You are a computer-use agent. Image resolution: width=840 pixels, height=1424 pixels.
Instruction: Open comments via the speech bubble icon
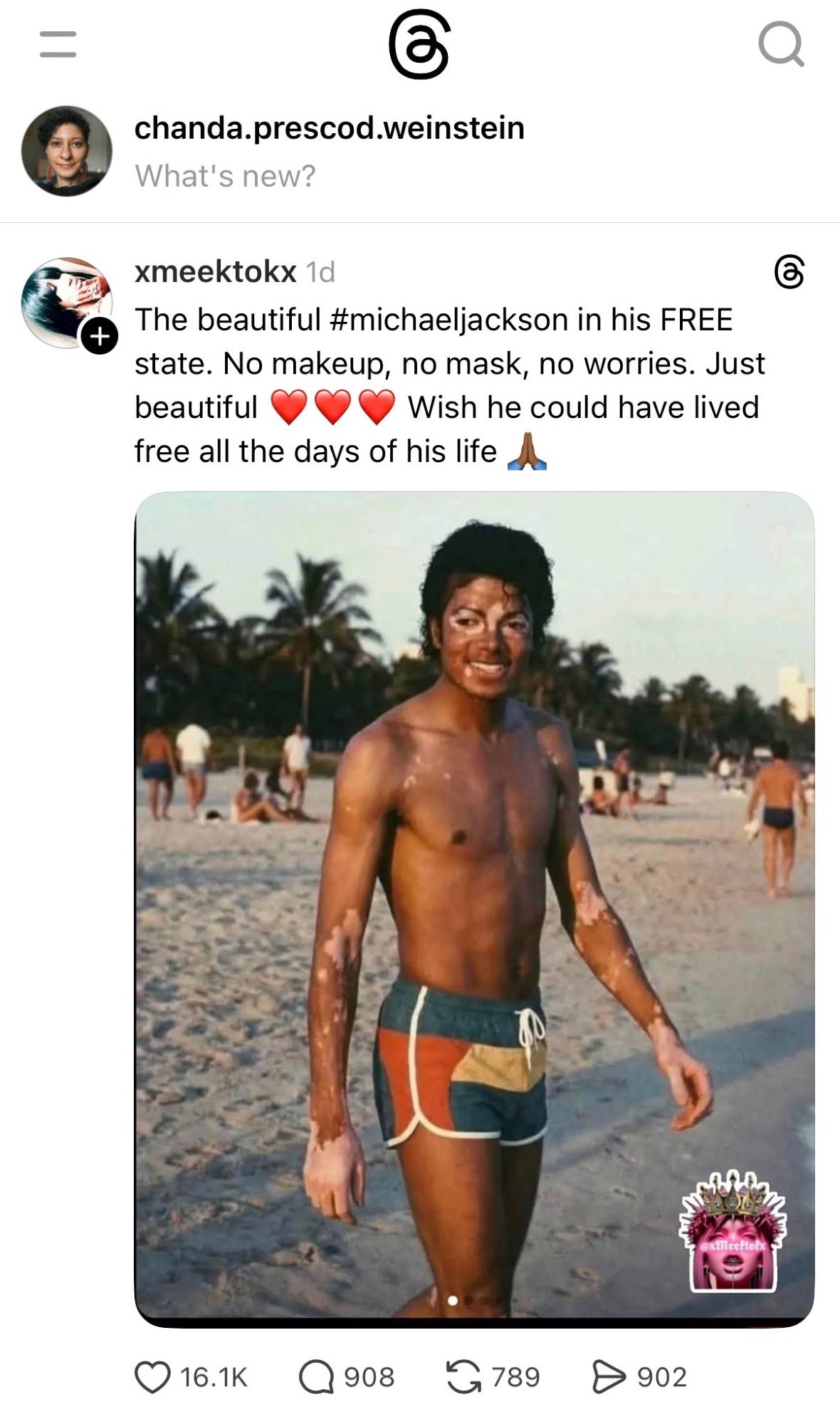click(x=316, y=1376)
